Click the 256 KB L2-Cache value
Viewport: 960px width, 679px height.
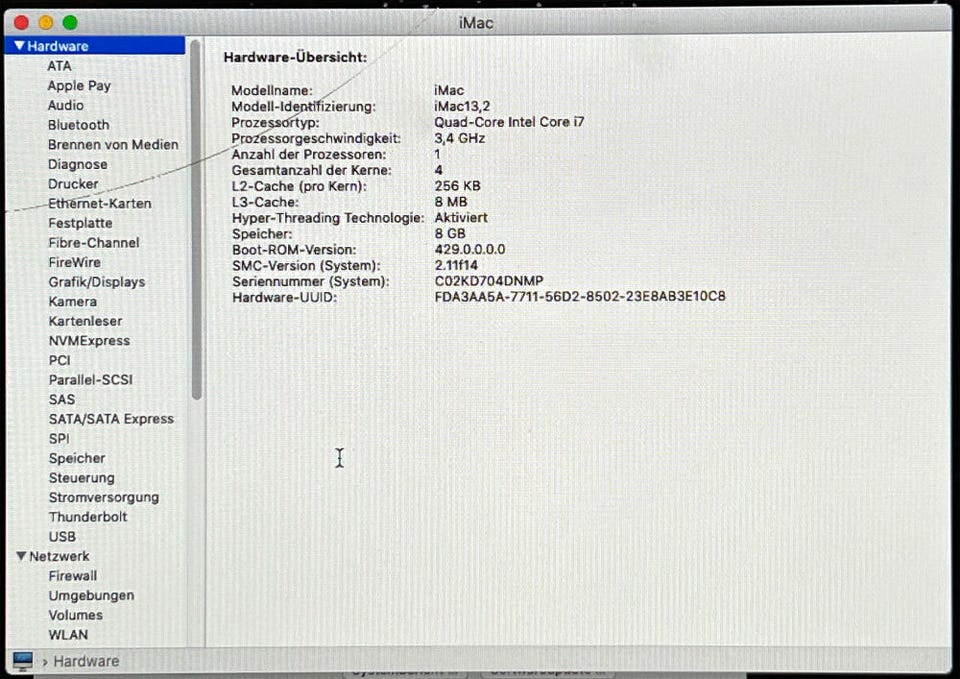click(457, 186)
